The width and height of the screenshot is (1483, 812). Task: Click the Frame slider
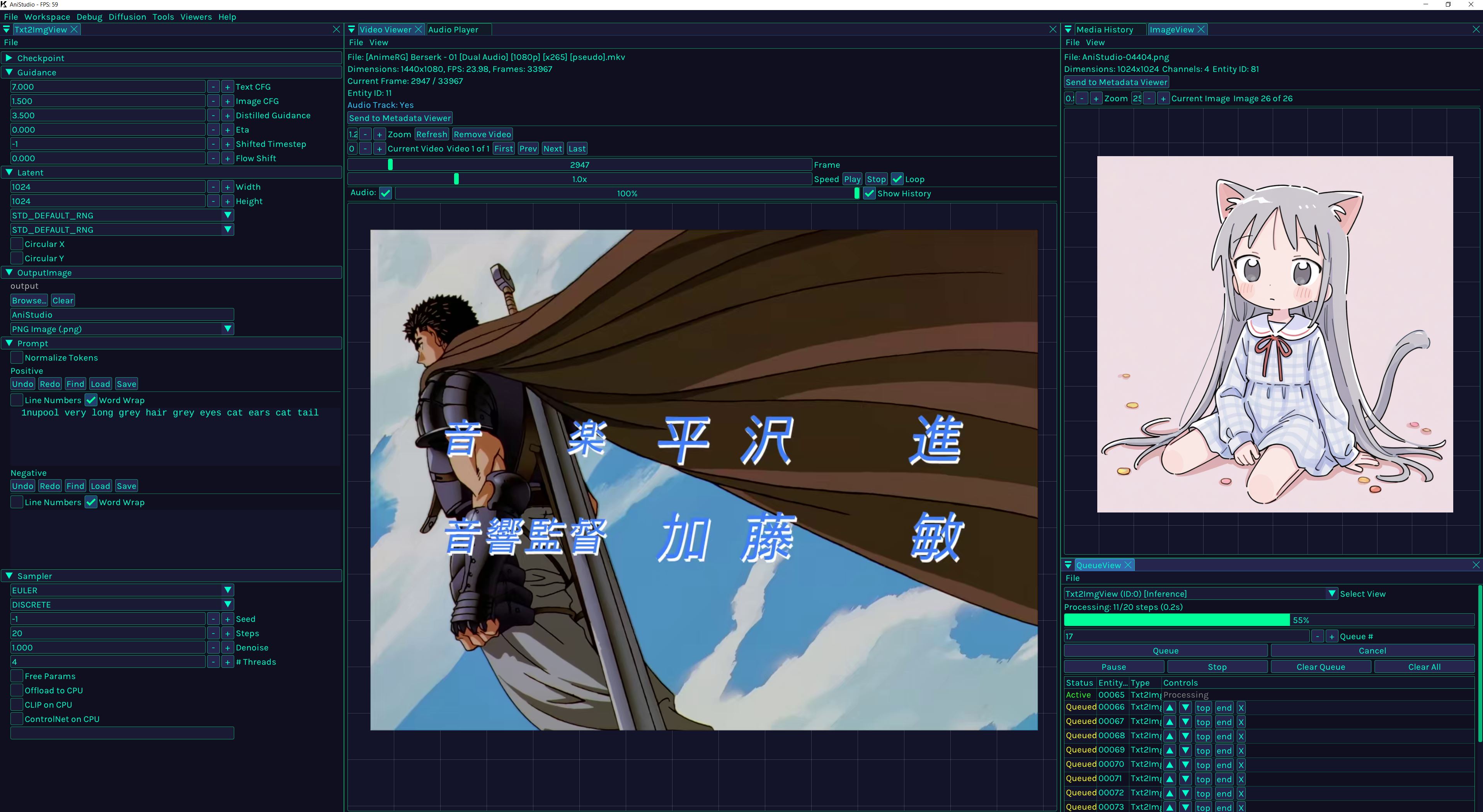(579, 165)
